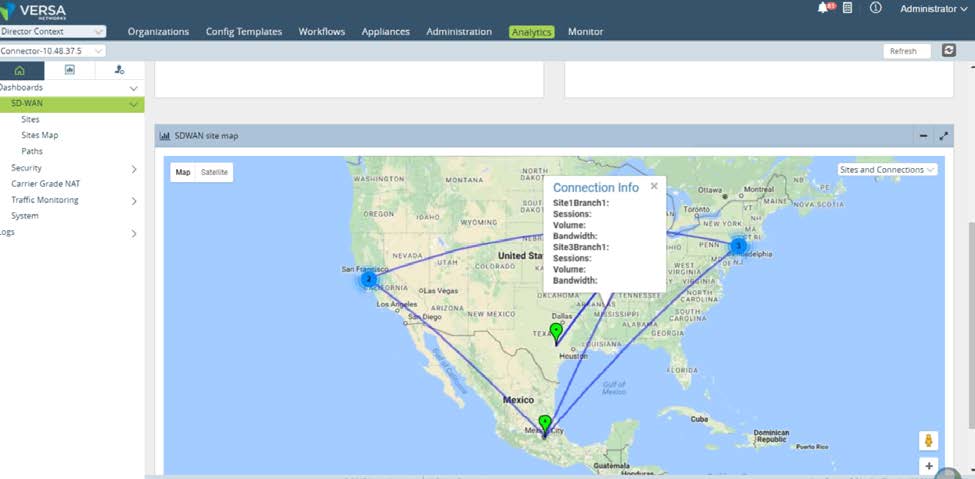
Task: Switch map to Map view
Action: pos(183,172)
